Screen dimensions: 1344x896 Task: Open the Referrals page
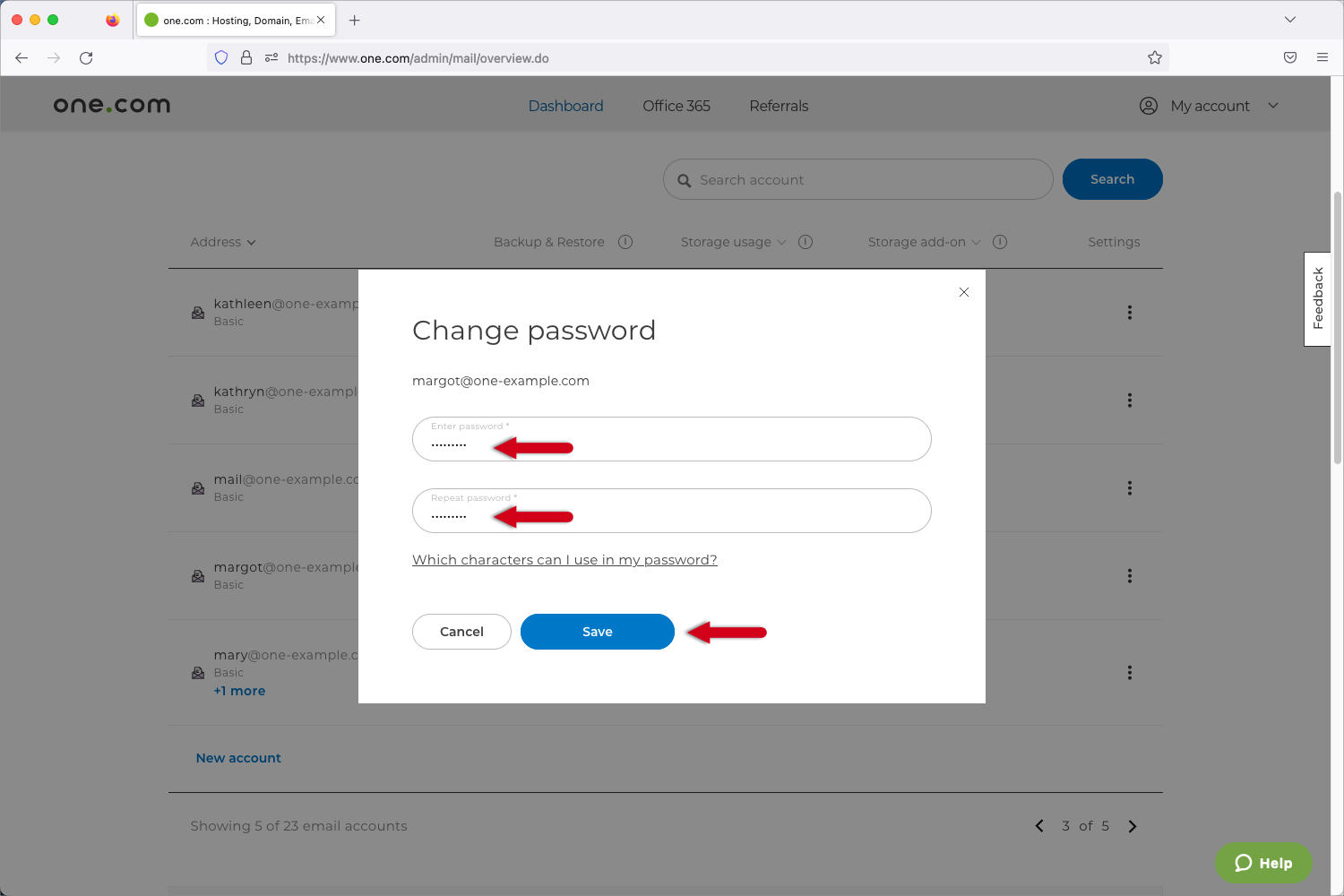pos(778,106)
